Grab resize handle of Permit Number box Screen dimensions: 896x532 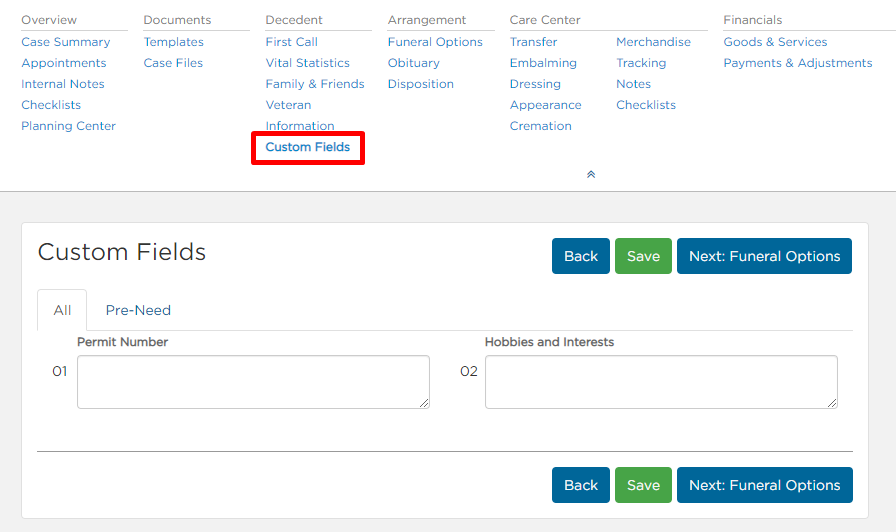tap(424, 403)
